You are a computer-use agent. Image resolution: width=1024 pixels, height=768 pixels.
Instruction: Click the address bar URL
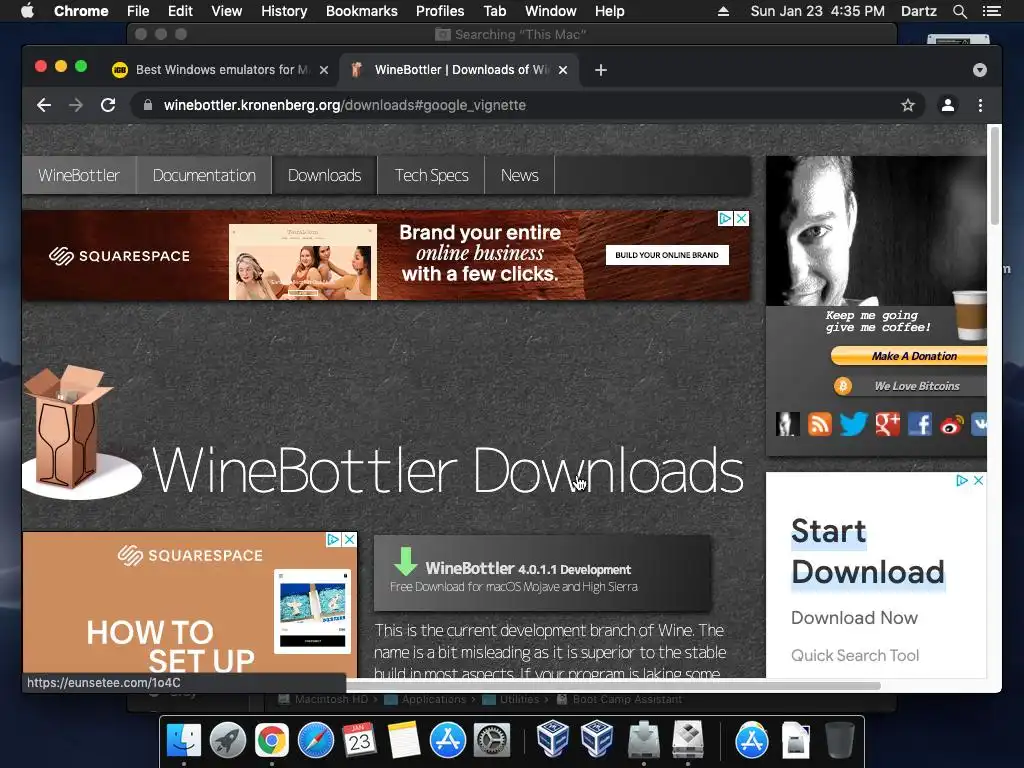click(345, 105)
